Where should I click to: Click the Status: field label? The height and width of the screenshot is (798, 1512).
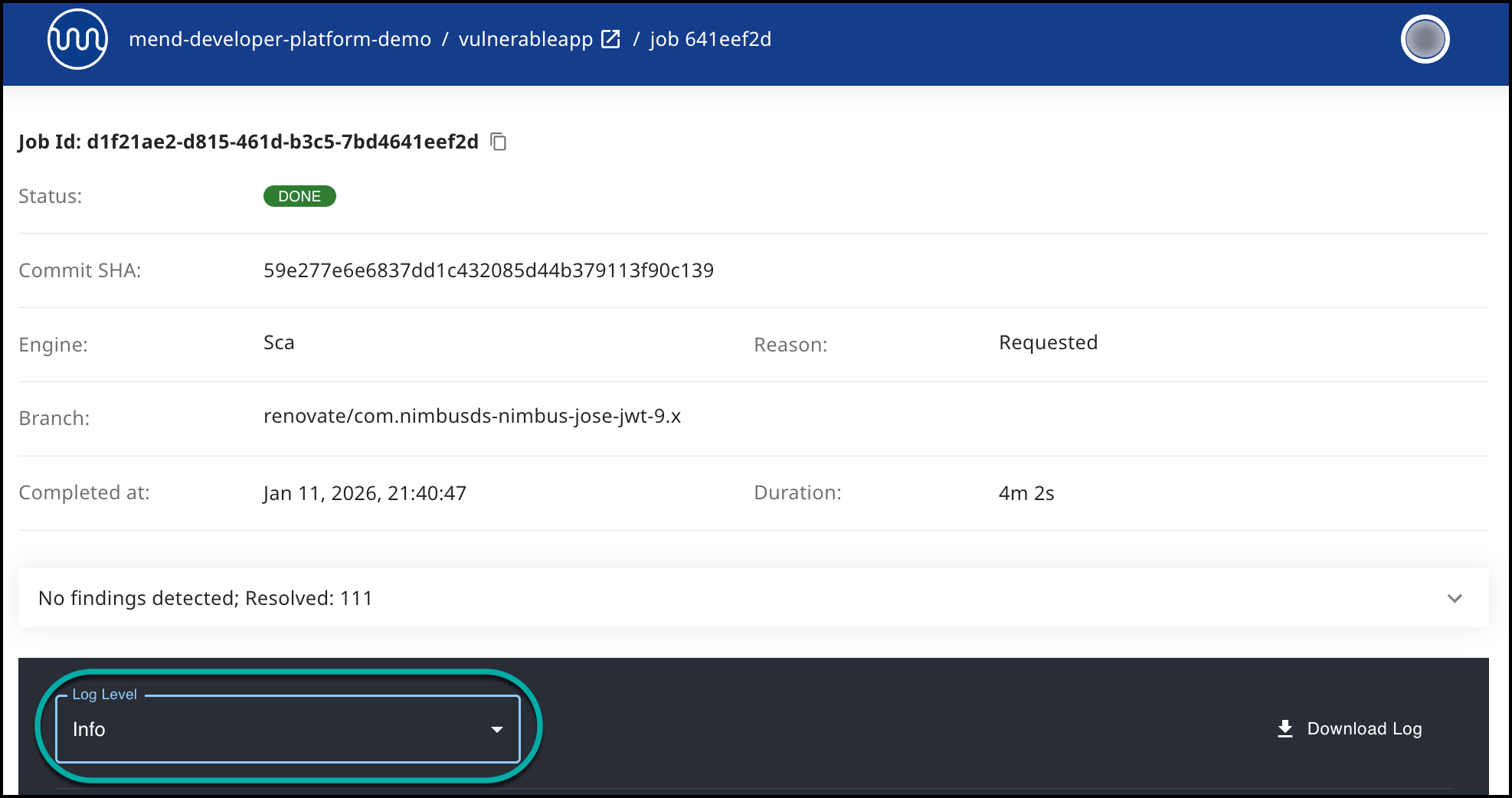point(51,196)
